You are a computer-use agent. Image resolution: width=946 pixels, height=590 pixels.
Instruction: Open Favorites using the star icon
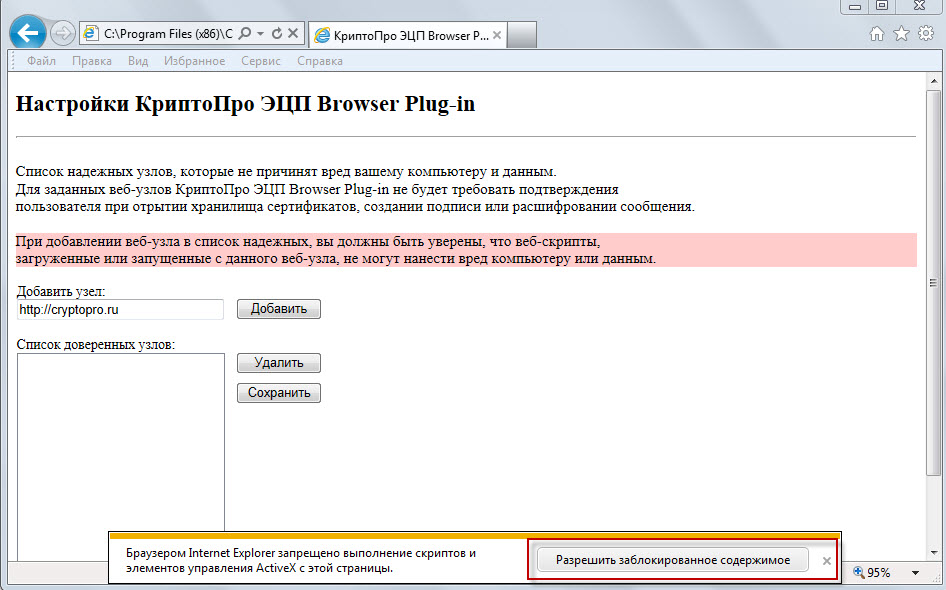pos(900,34)
